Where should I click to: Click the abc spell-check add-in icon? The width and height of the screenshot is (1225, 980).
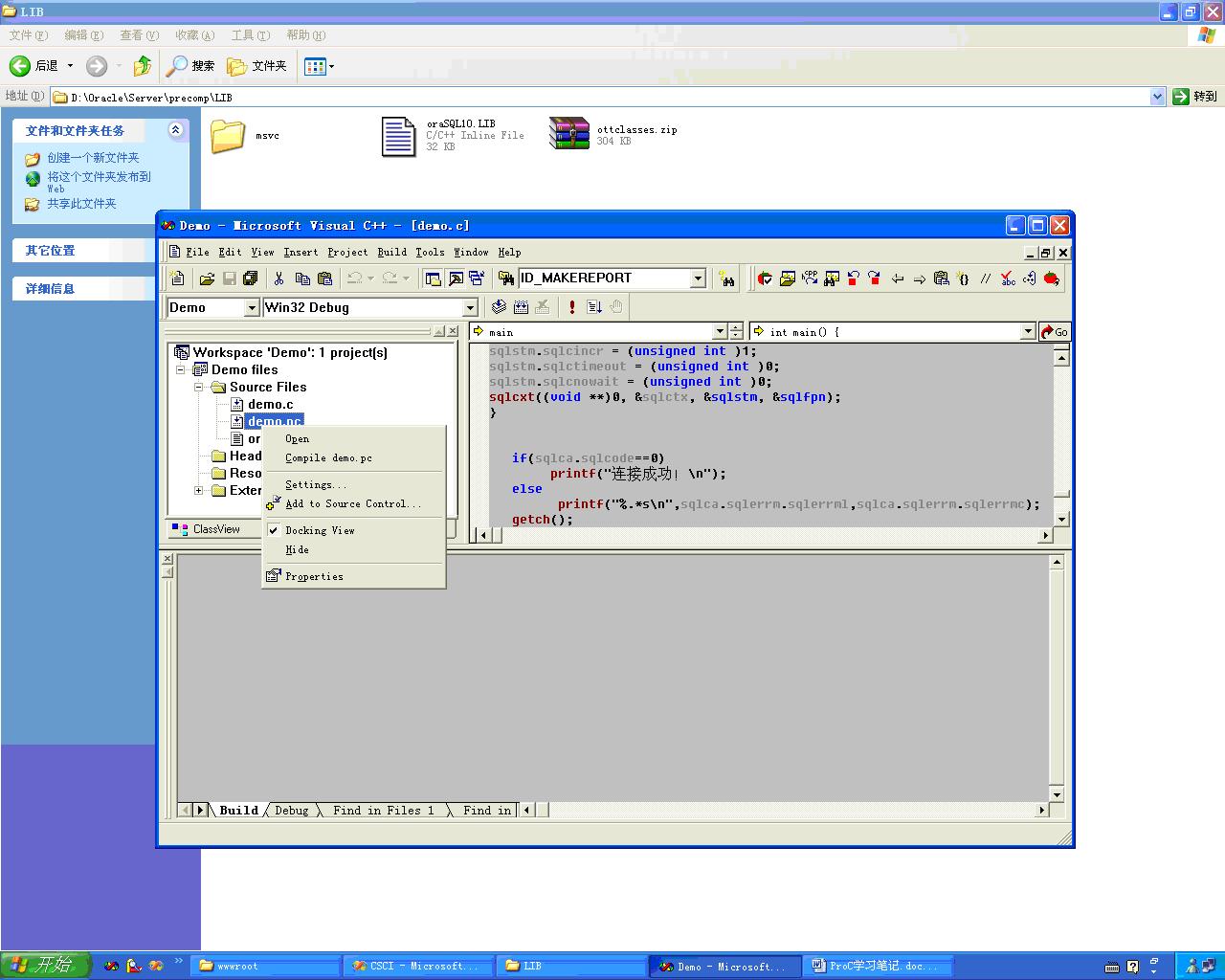pyautogui.click(x=1008, y=278)
